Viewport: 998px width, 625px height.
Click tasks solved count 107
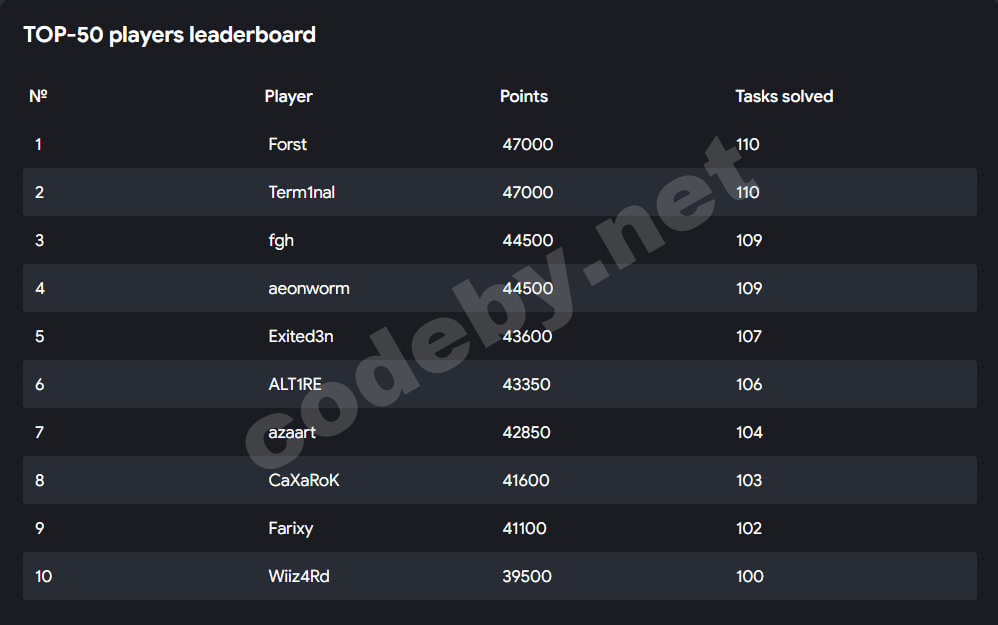(x=748, y=336)
